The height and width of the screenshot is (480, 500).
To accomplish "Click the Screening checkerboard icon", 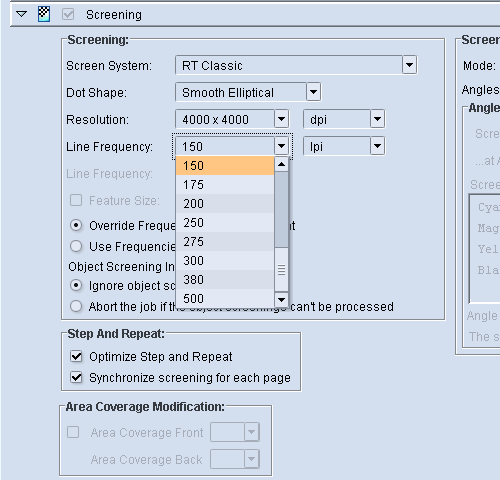I will (44, 14).
